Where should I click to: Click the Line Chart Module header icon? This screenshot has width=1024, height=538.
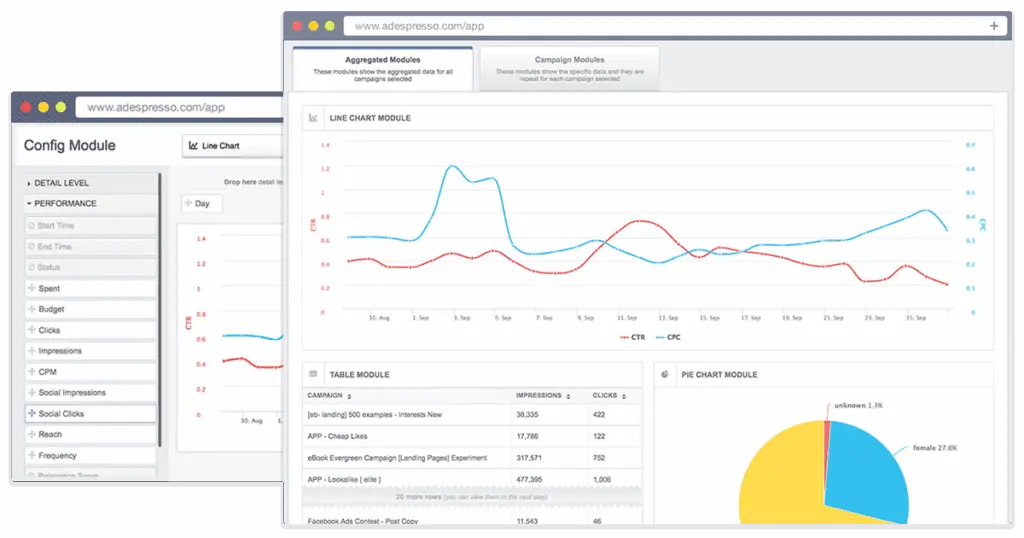tap(314, 118)
